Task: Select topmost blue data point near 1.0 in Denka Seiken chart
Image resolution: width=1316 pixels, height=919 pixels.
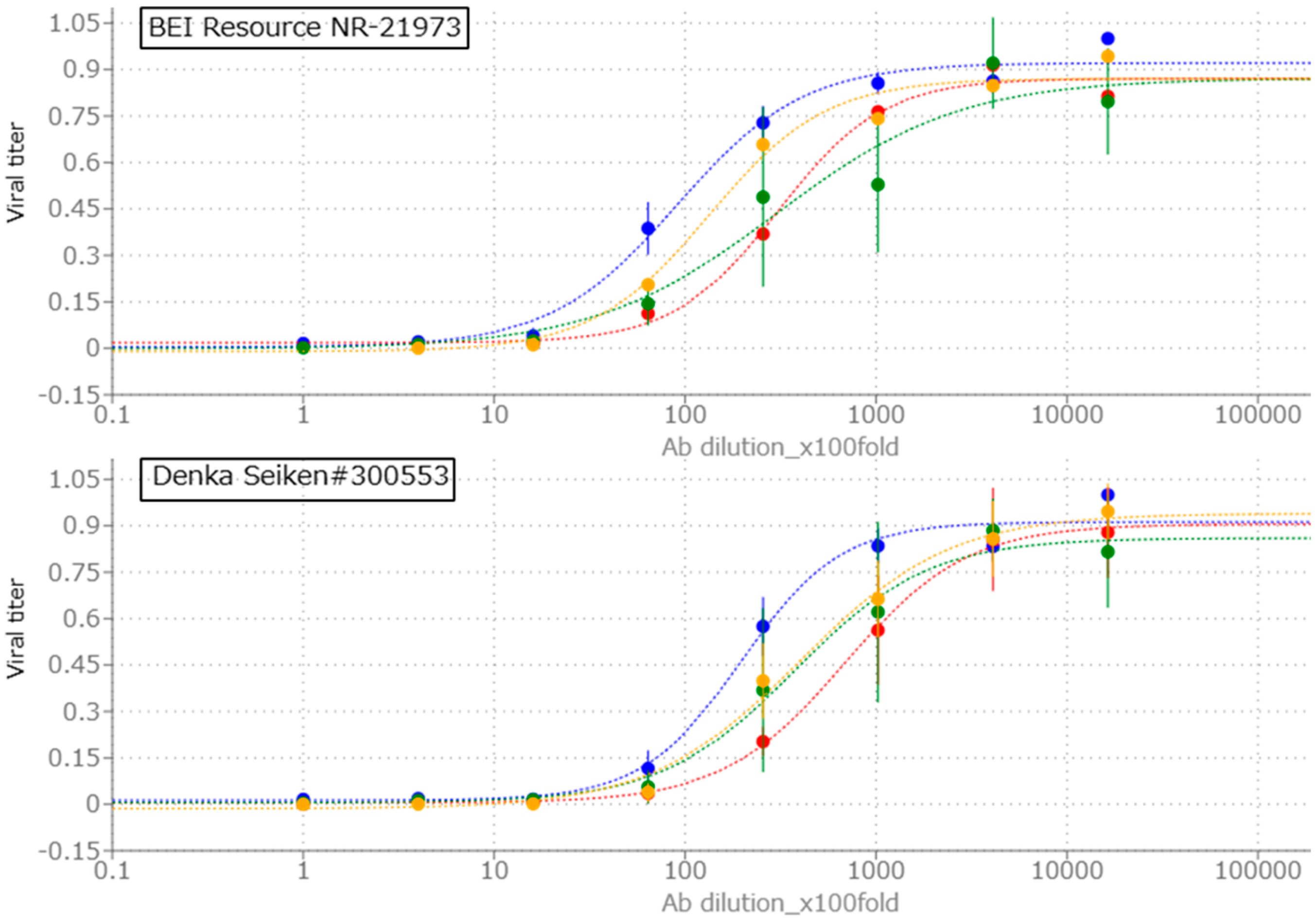Action: pos(1108,495)
